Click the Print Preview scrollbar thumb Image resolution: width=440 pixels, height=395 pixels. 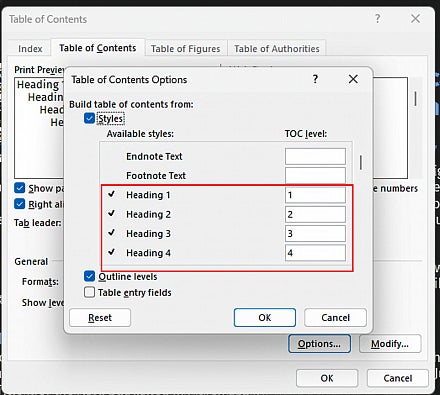(x=415, y=99)
